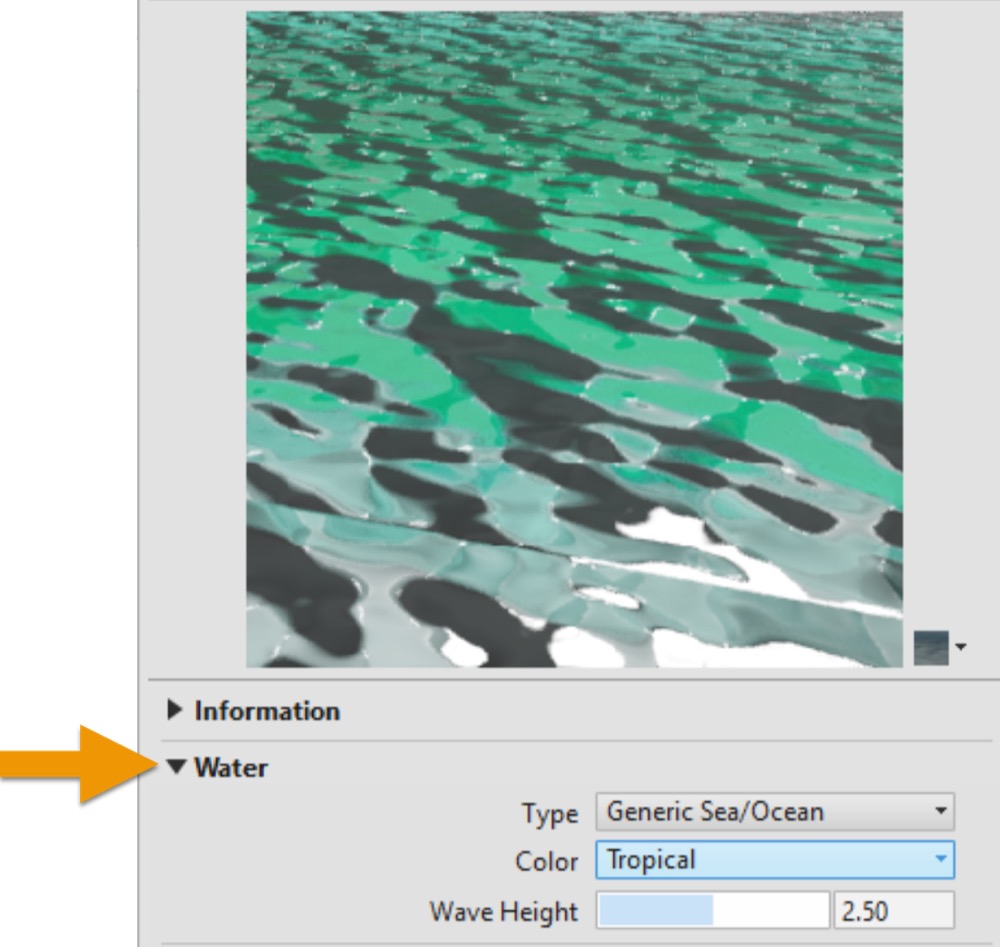Image resolution: width=1000 pixels, height=947 pixels.
Task: Click the Wave Height slider's filled portion
Action: [655, 911]
